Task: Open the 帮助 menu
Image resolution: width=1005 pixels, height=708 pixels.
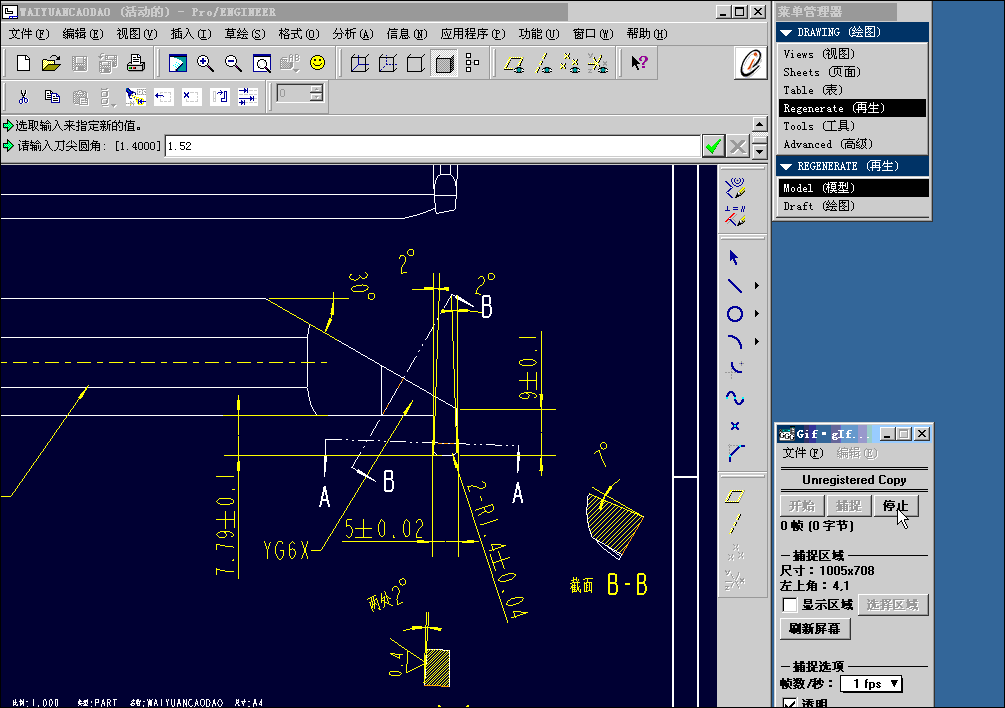Action: [x=646, y=34]
